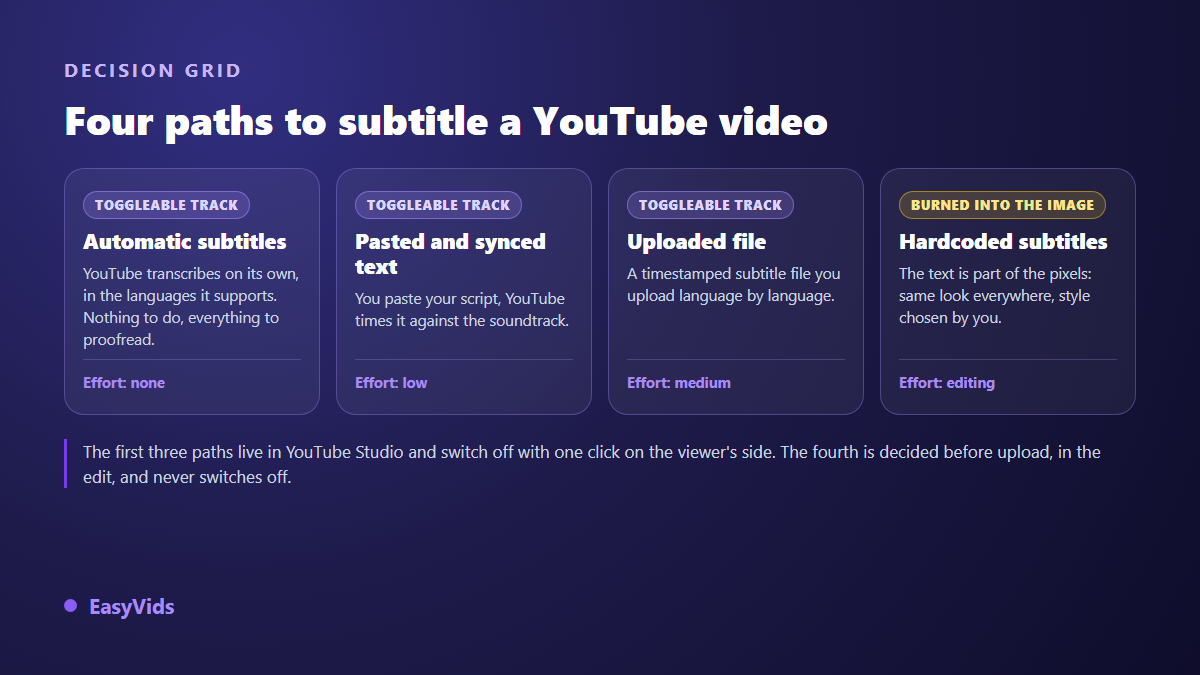1200x675 pixels.
Task: Click the 'Pasted and synced text' card title
Action: coord(450,254)
